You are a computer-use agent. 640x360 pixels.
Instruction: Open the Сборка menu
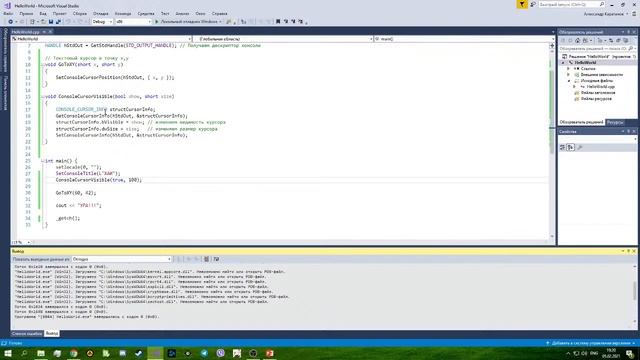80,13
